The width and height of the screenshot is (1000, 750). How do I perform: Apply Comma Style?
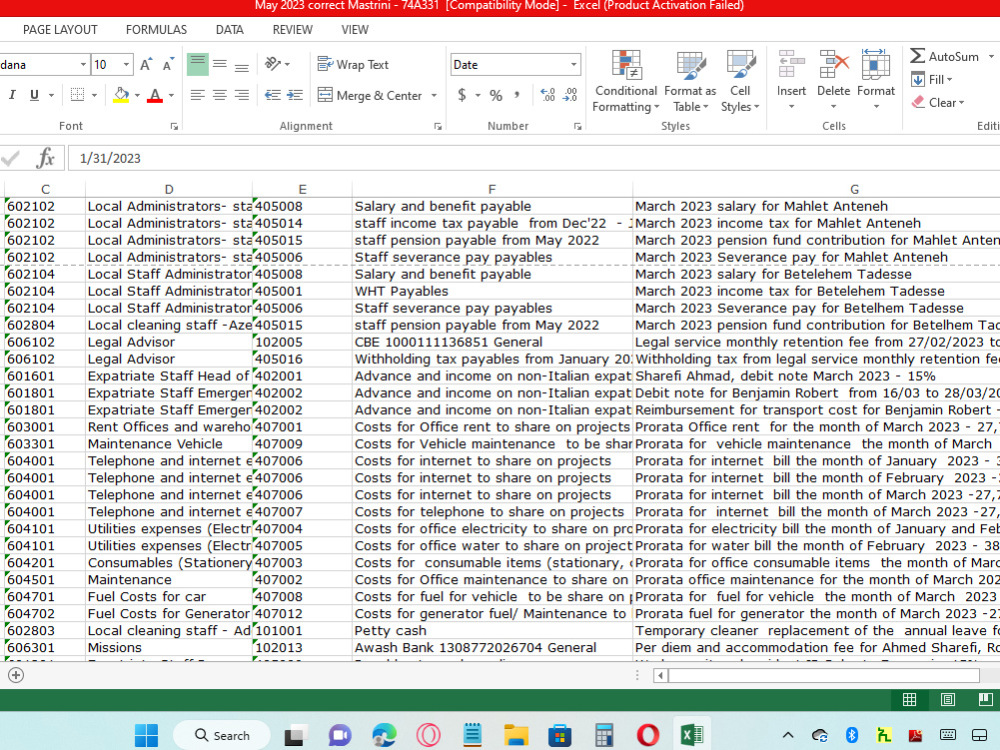tap(517, 95)
